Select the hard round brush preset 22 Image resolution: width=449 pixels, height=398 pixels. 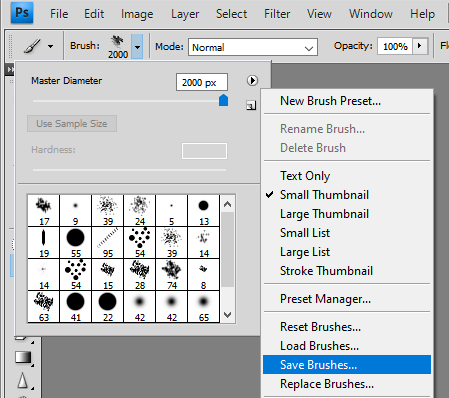[108, 307]
